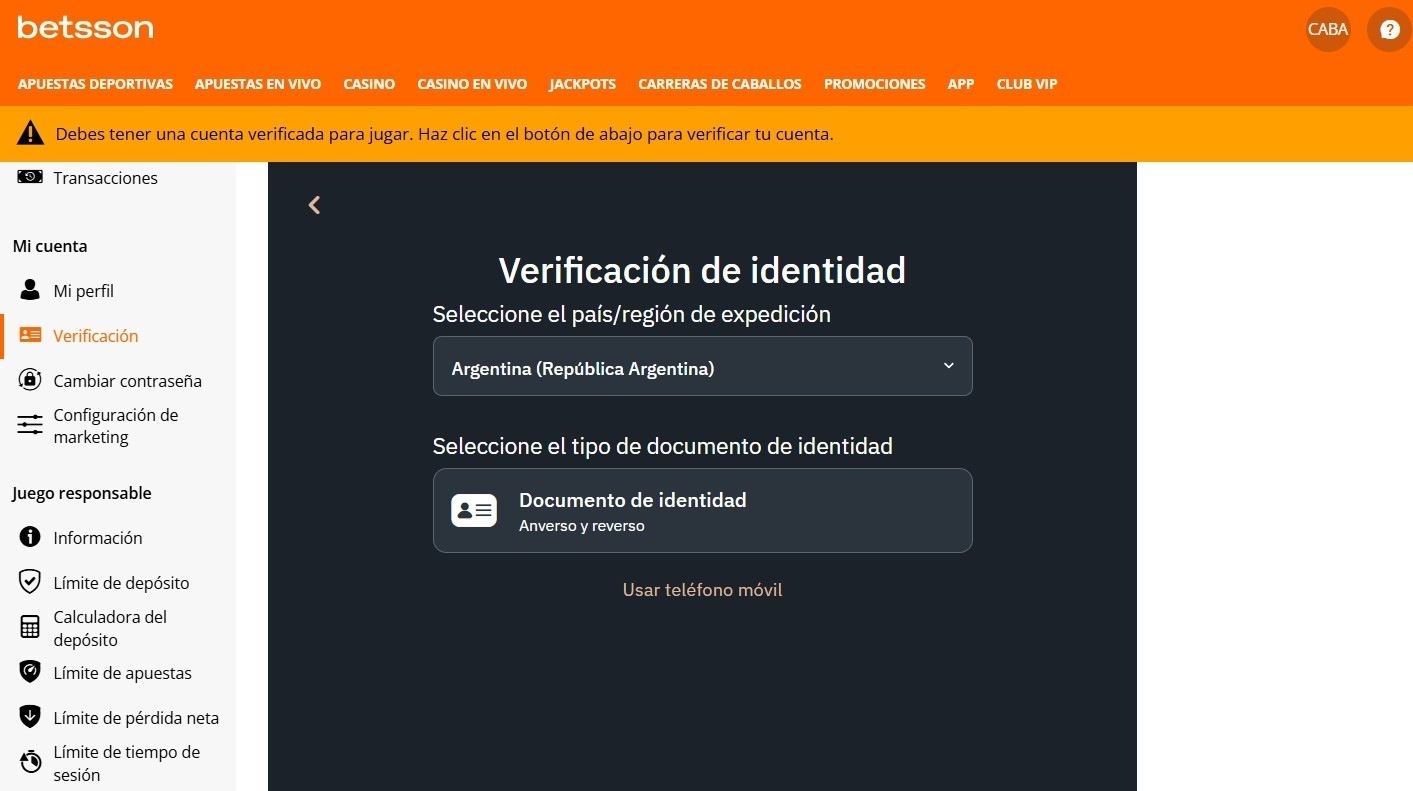Click the Límite de depósito shield icon
Viewport: 1413px width, 791px height.
(x=29, y=581)
